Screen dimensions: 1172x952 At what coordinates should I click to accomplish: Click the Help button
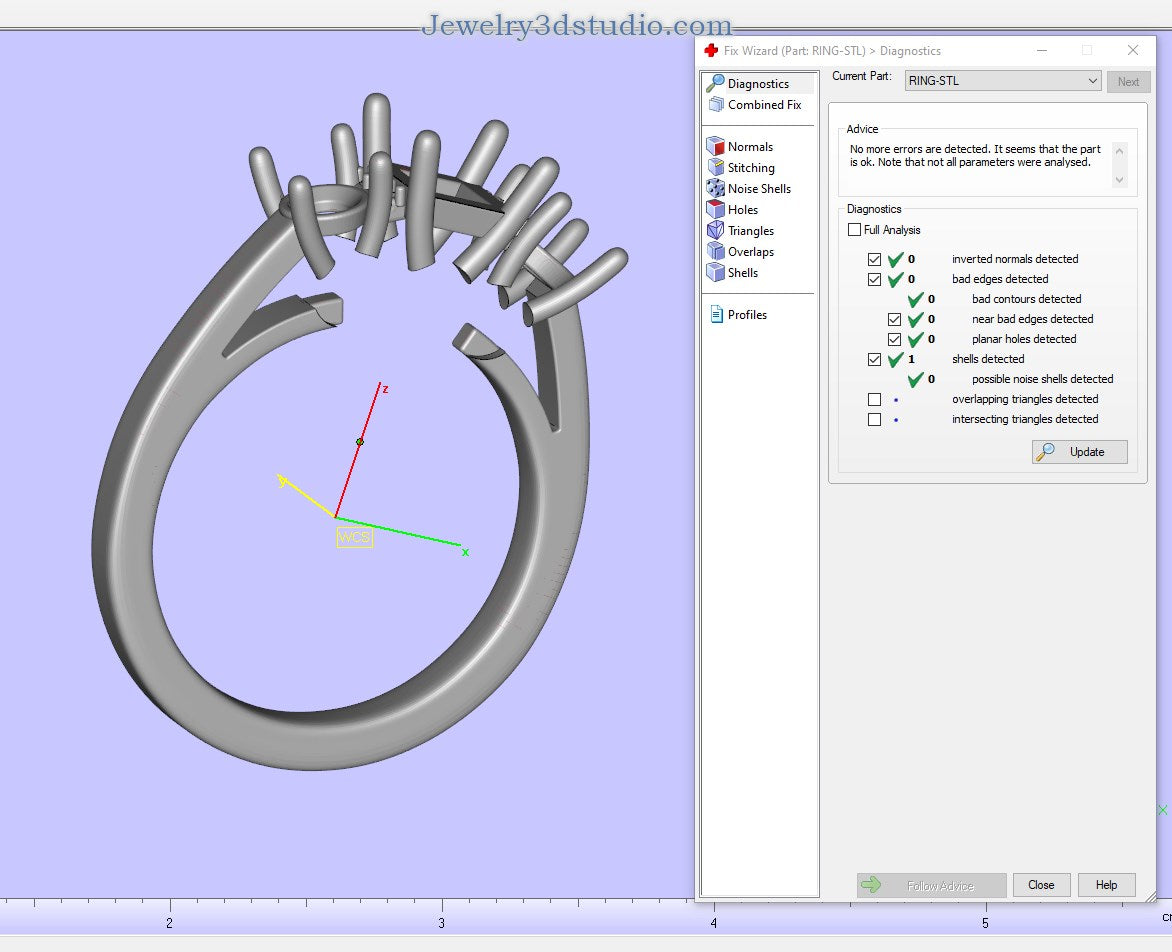[1106, 885]
